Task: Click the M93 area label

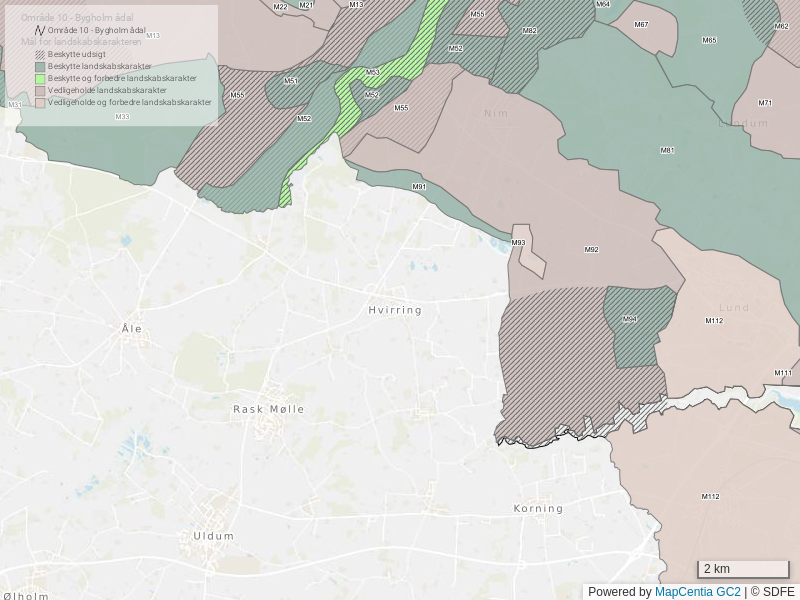Action: 518,243
